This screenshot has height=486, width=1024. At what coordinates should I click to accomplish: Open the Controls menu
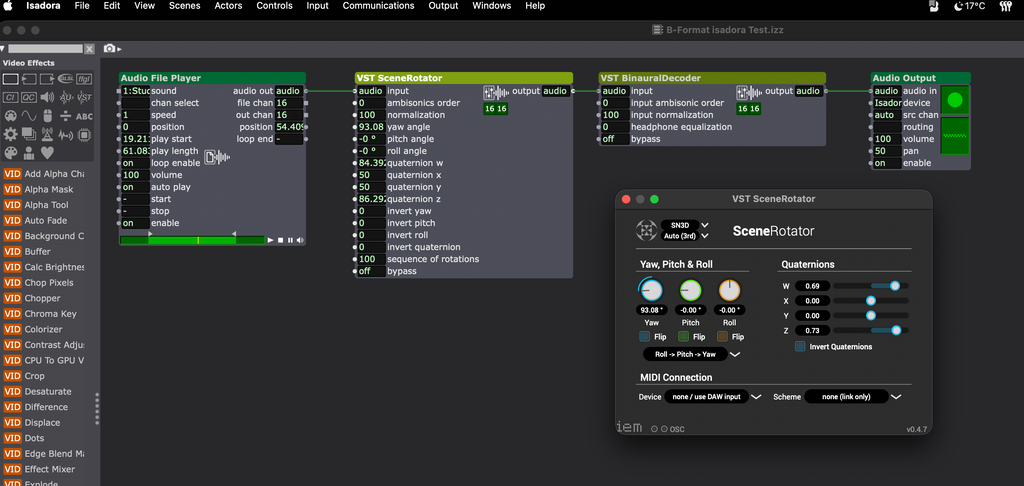(x=274, y=6)
